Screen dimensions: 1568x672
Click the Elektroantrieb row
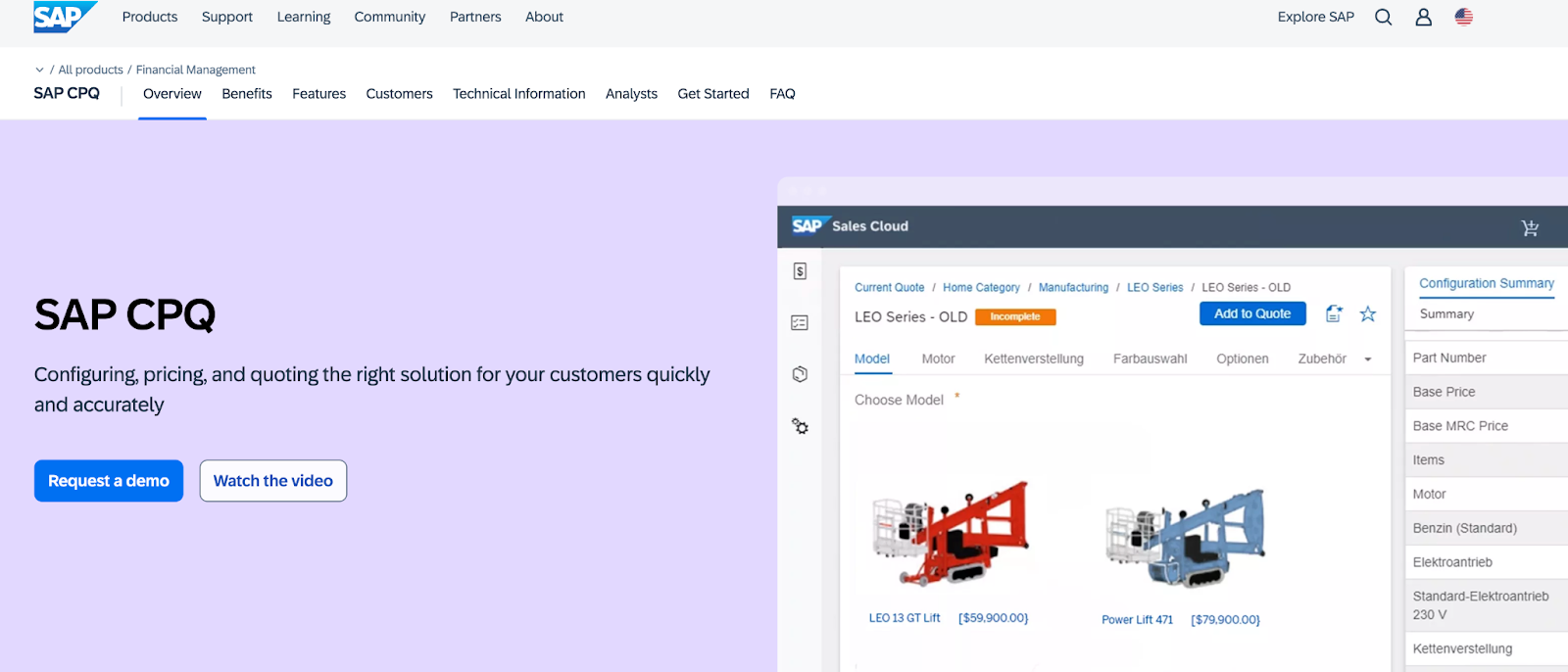(1487, 562)
